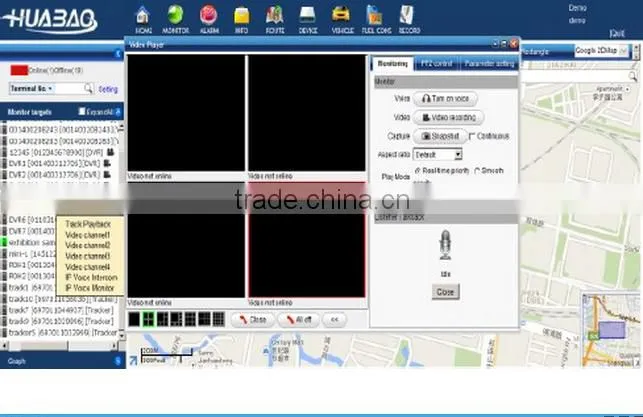The height and width of the screenshot is (417, 643).
Task: Switch to the Parameter setting tab
Action: [489, 64]
